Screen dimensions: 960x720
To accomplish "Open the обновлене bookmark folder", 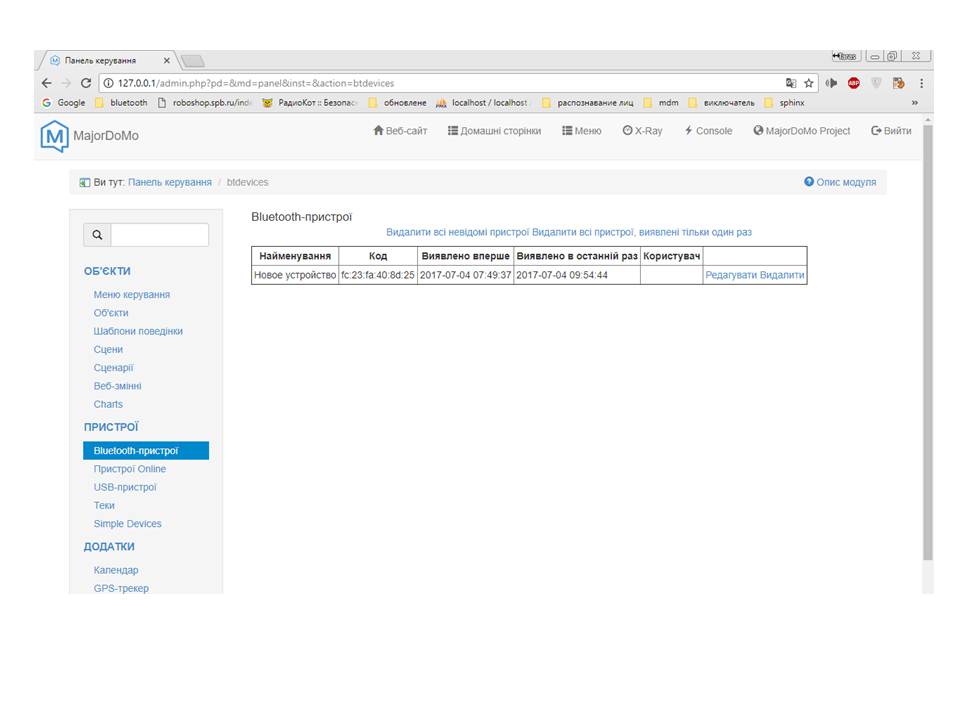I will (397, 103).
